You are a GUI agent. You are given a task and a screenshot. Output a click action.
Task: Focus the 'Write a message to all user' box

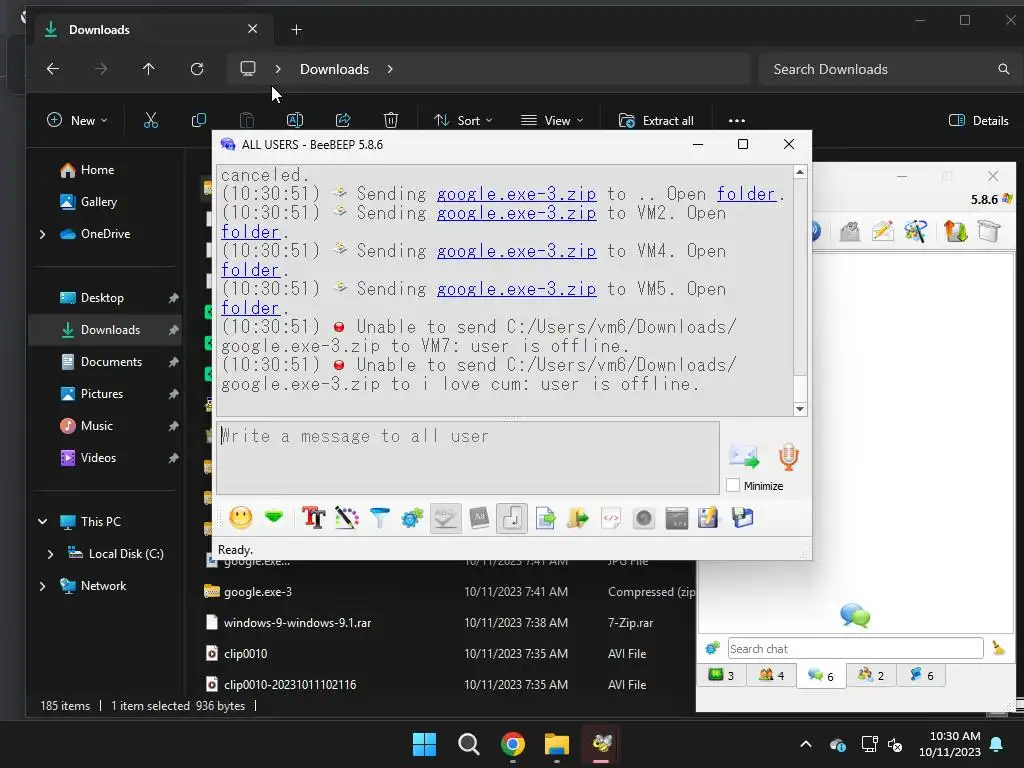tap(468, 457)
